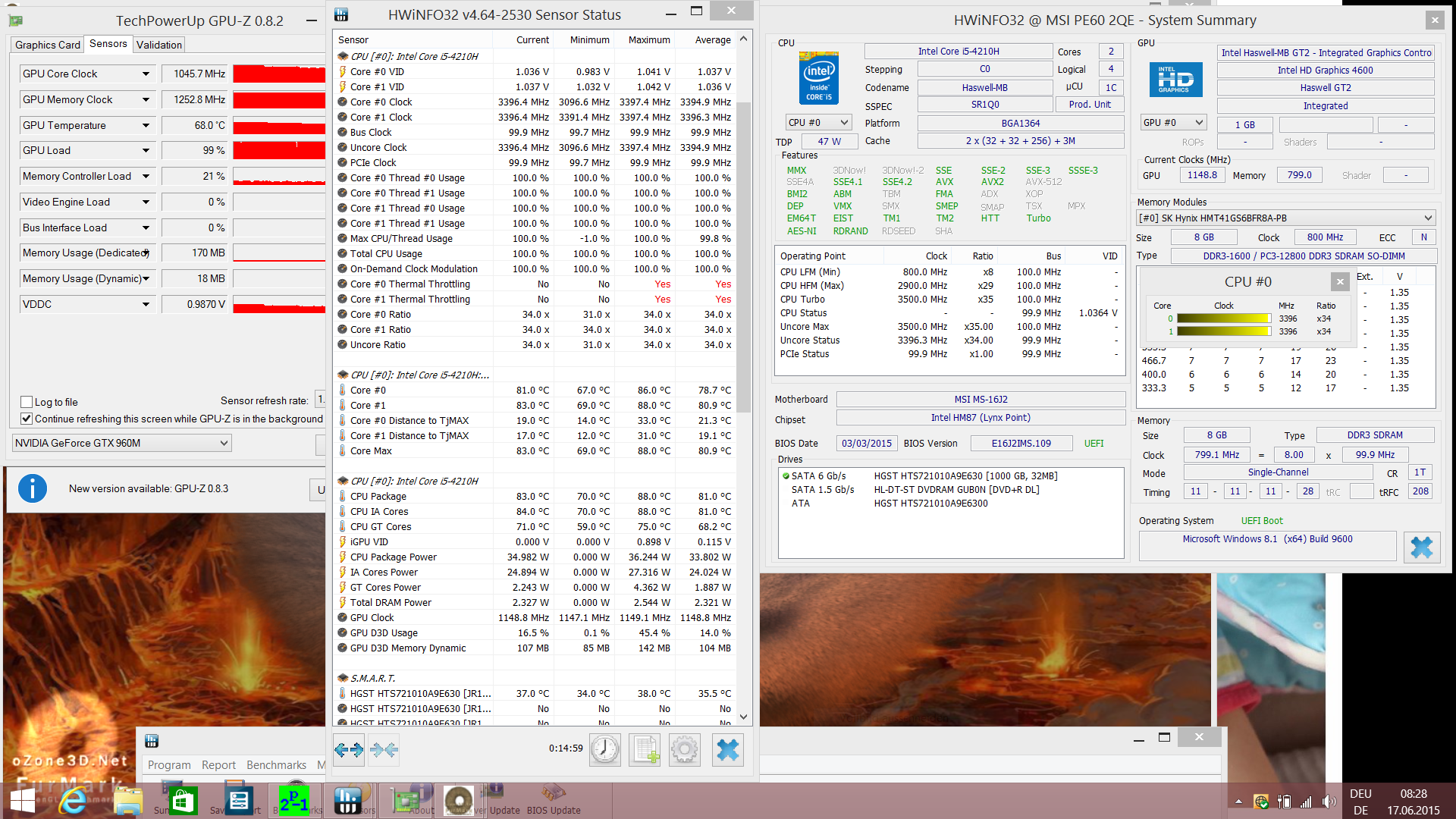Click the expand columns arrows icon in Sensor Status

(349, 750)
